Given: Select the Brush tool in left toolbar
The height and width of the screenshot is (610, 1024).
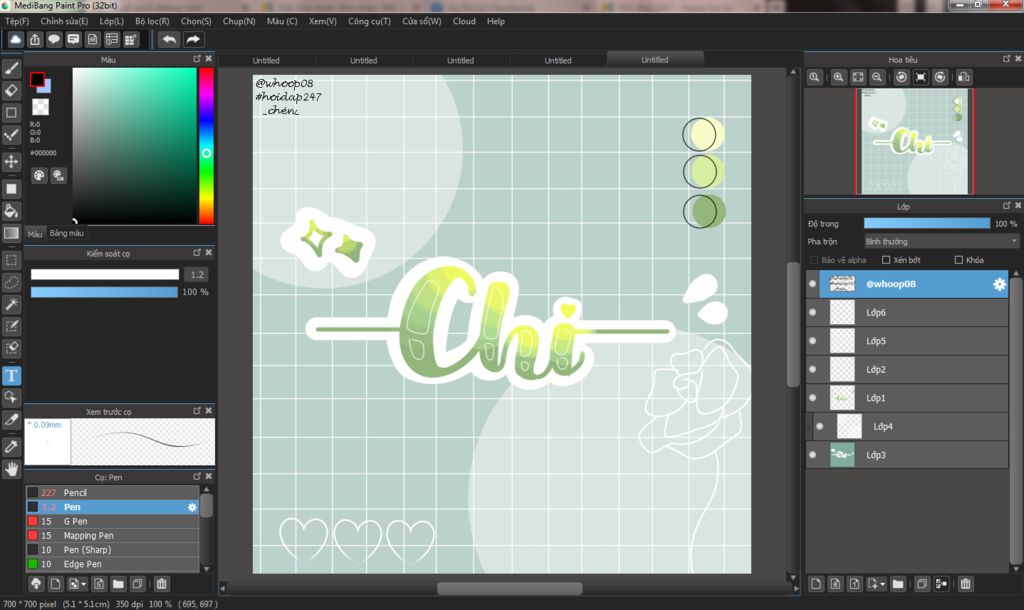Looking at the screenshot, I should pos(11,68).
